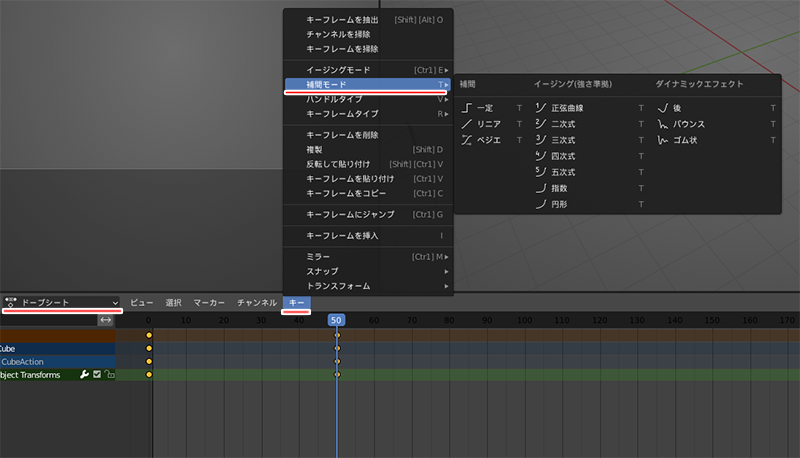The width and height of the screenshot is (800, 458).
Task: Choose リニア (Linear) interpolation
Action: click(x=488, y=124)
